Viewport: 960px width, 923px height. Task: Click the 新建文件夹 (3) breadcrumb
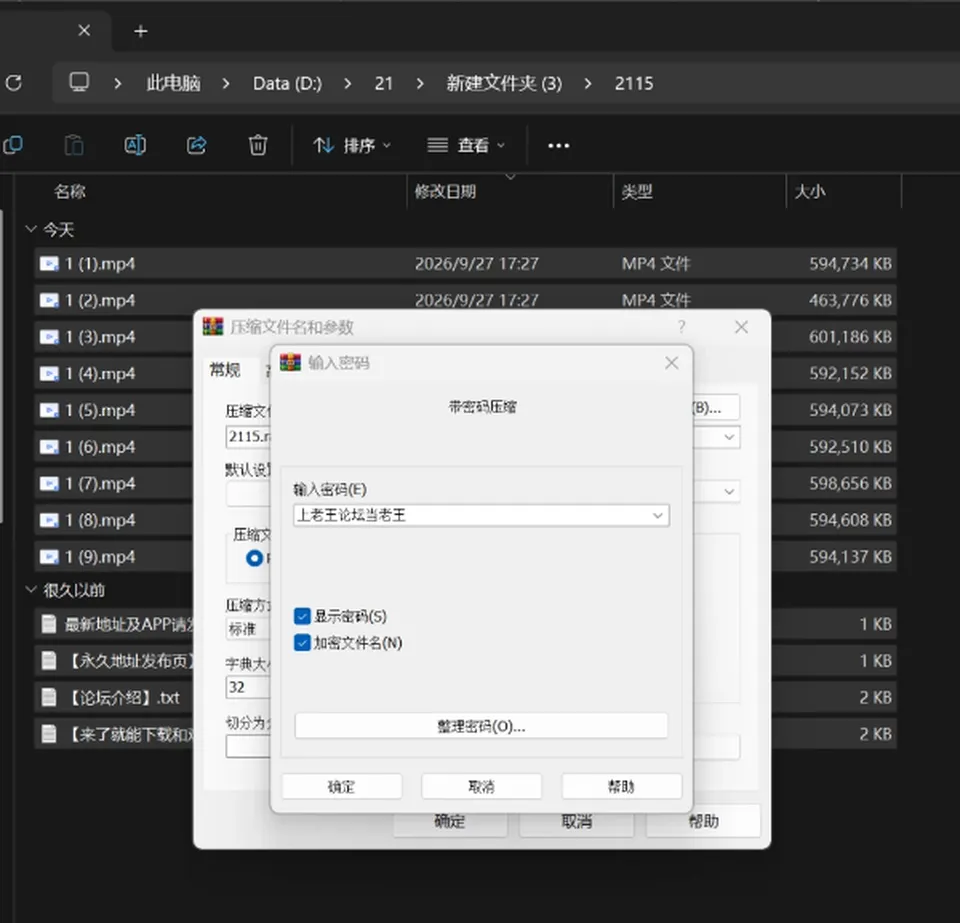[504, 83]
